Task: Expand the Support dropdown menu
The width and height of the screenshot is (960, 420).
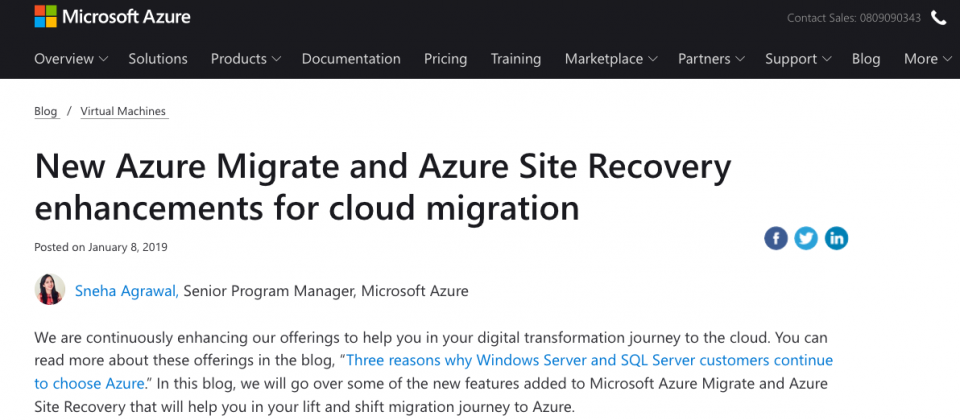Action: pyautogui.click(x=798, y=59)
